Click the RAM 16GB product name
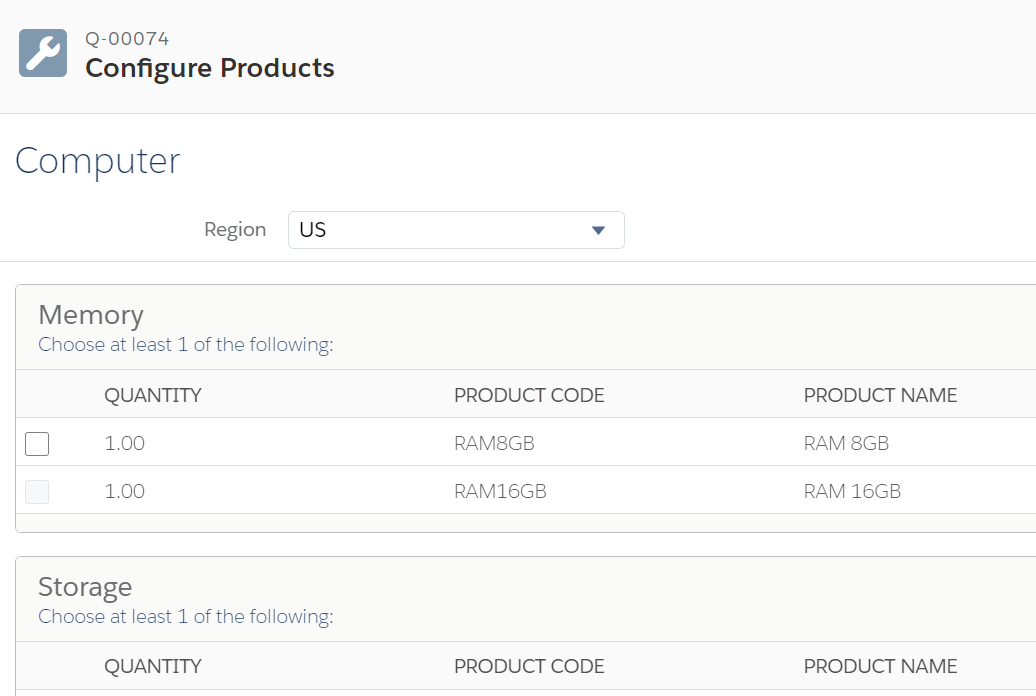Image resolution: width=1036 pixels, height=696 pixels. 852,491
